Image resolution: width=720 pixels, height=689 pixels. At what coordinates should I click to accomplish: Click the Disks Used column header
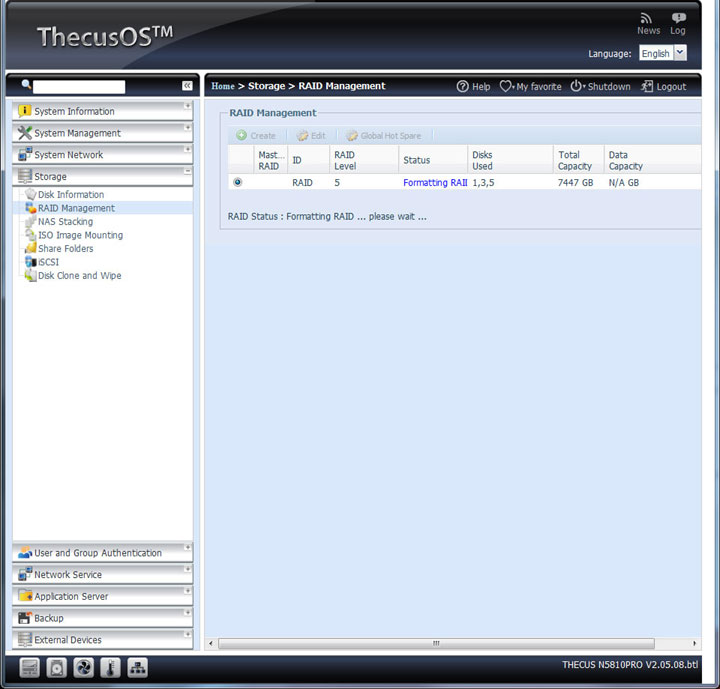[510, 160]
